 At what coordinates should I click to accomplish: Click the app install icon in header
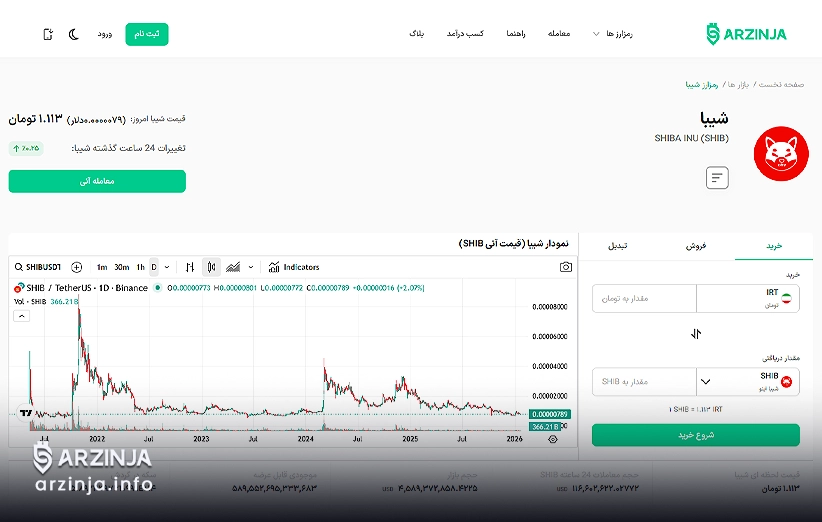[48, 34]
